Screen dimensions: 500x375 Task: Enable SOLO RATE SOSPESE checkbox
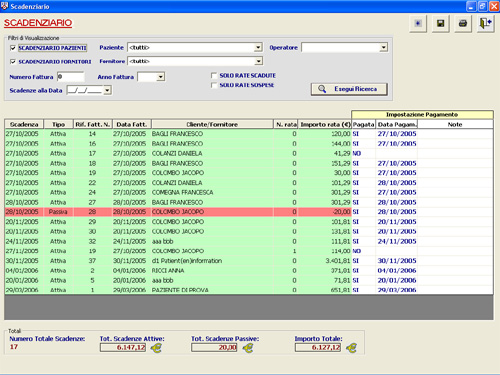(214, 85)
